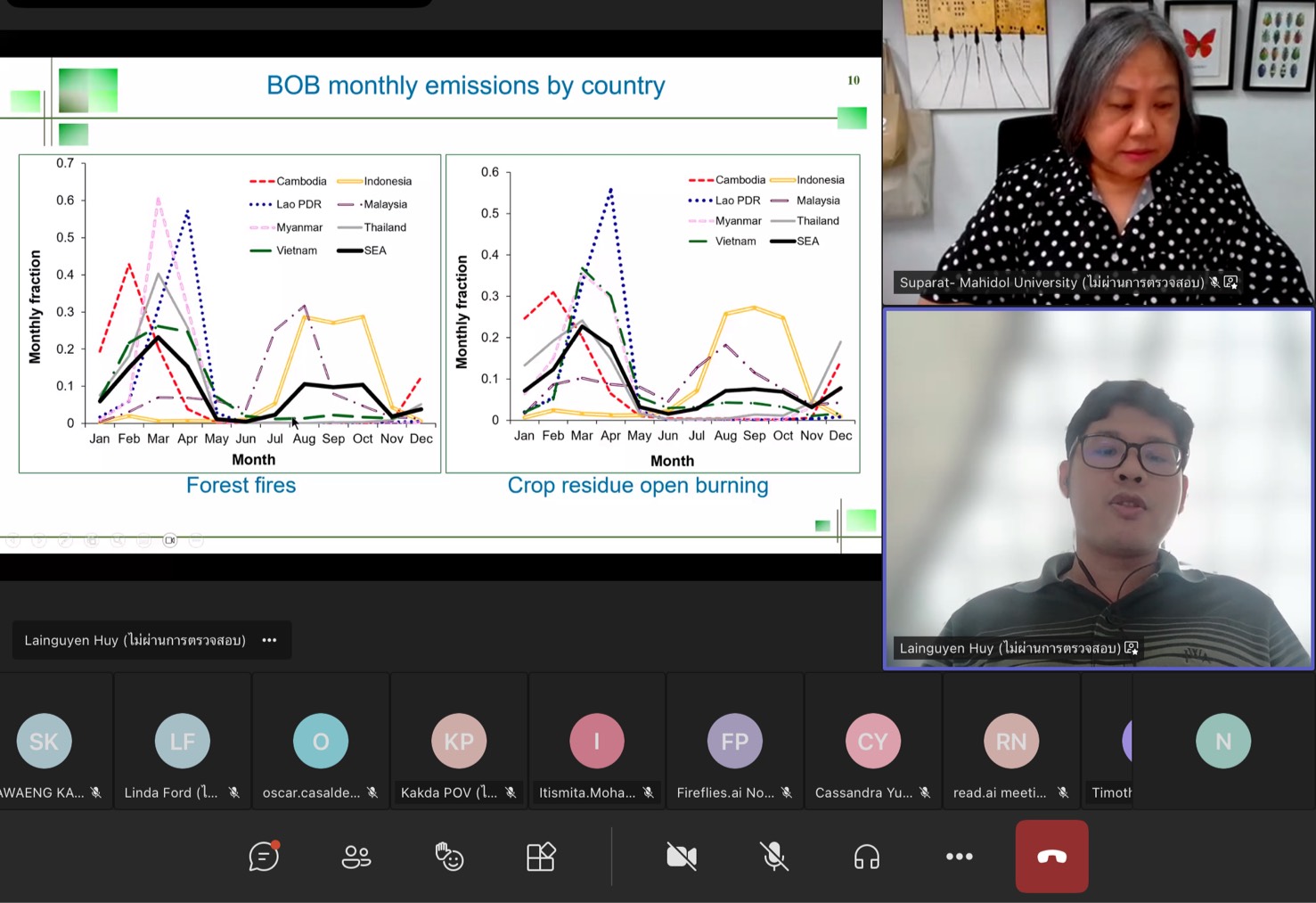
Task: Open headset audio device options
Action: [866, 857]
